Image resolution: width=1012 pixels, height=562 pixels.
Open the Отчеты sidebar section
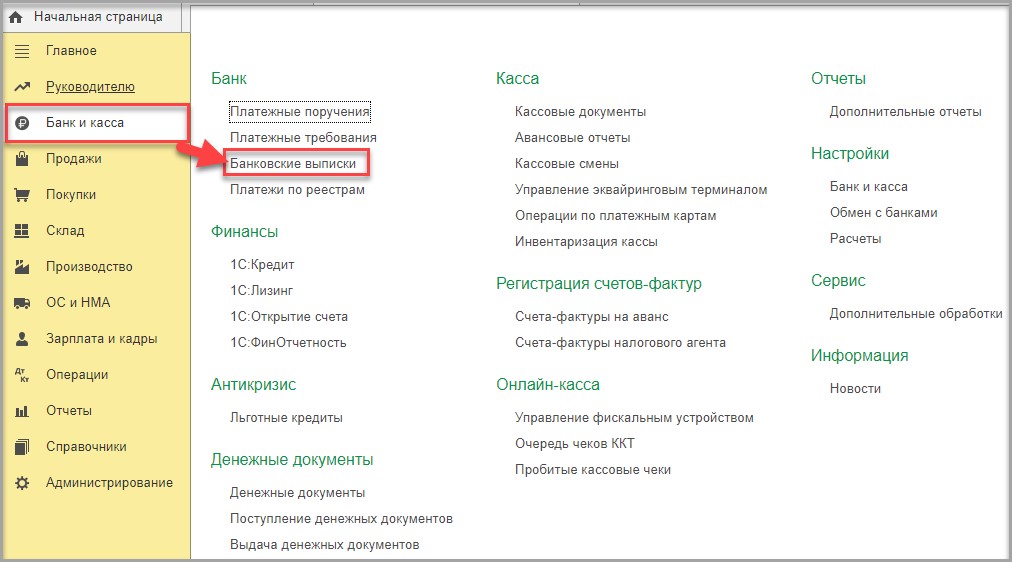coord(69,411)
